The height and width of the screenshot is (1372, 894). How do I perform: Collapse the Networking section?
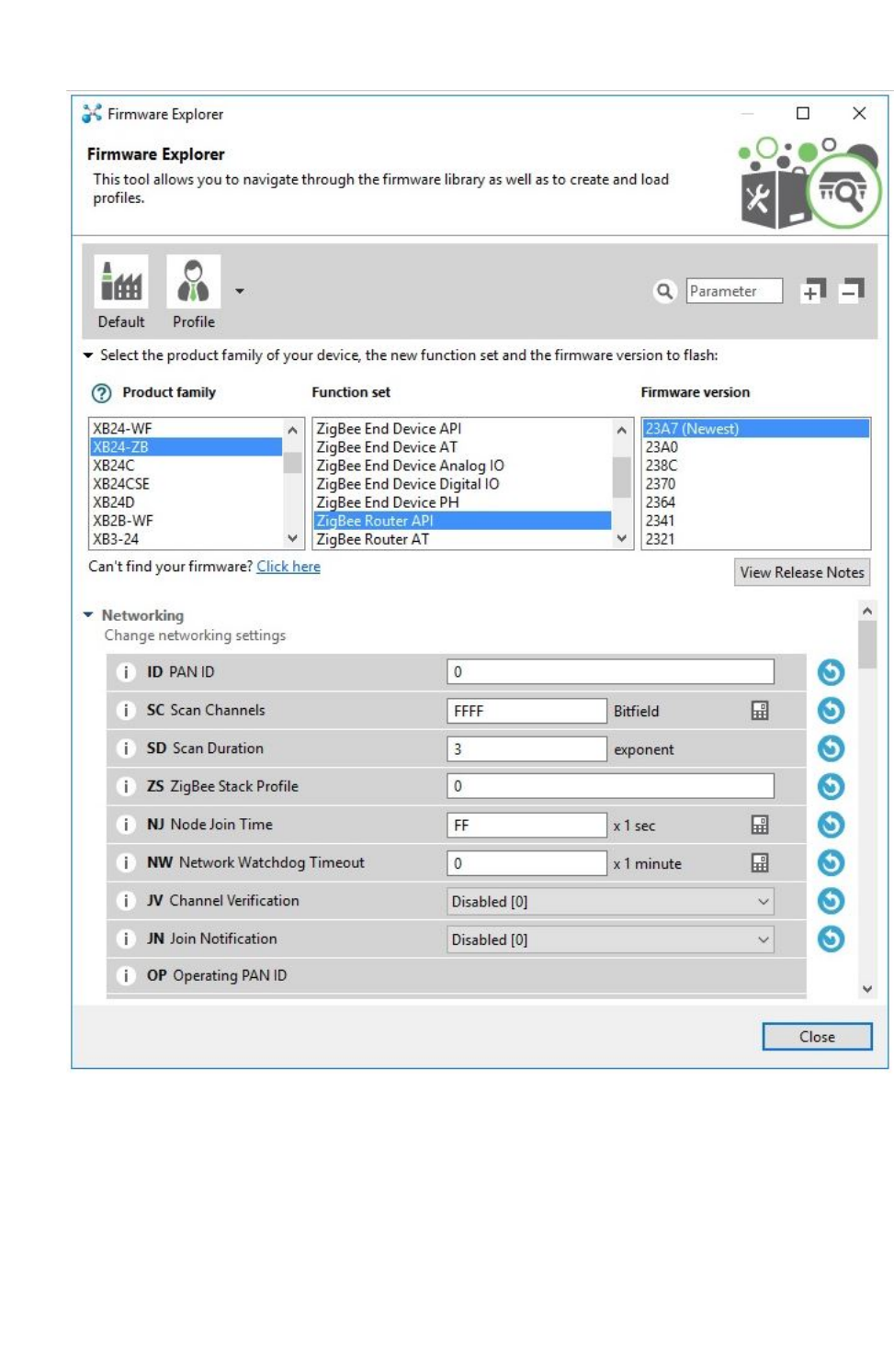(x=88, y=615)
